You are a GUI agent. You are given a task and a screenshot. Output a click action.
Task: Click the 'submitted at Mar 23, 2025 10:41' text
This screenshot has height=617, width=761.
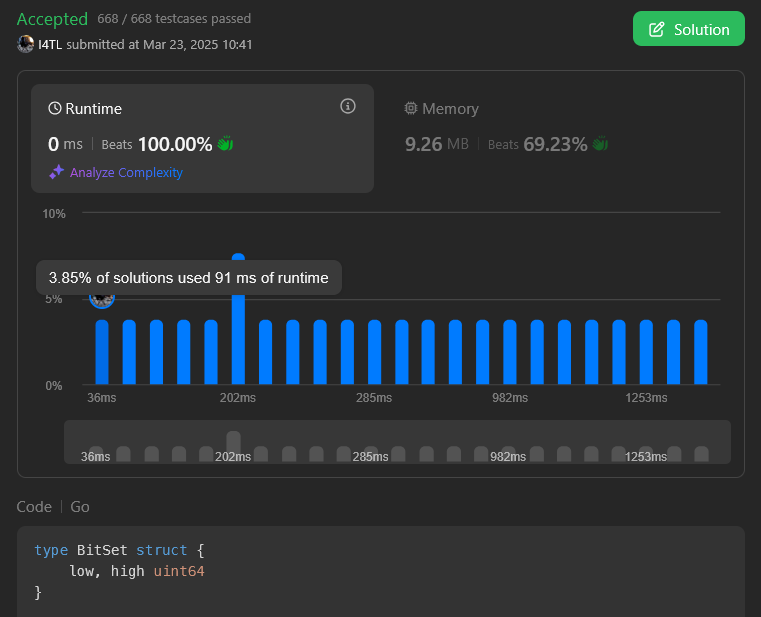[159, 45]
